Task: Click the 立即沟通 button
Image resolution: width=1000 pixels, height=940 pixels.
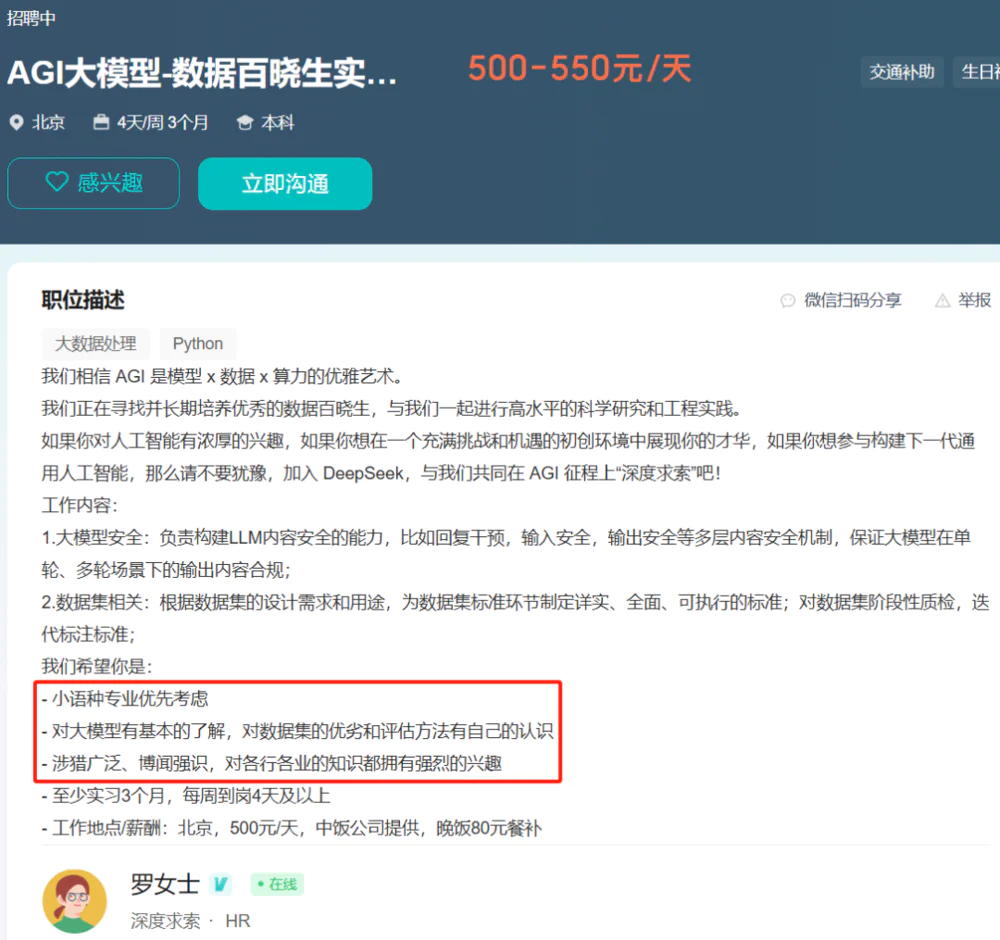Action: [x=285, y=183]
